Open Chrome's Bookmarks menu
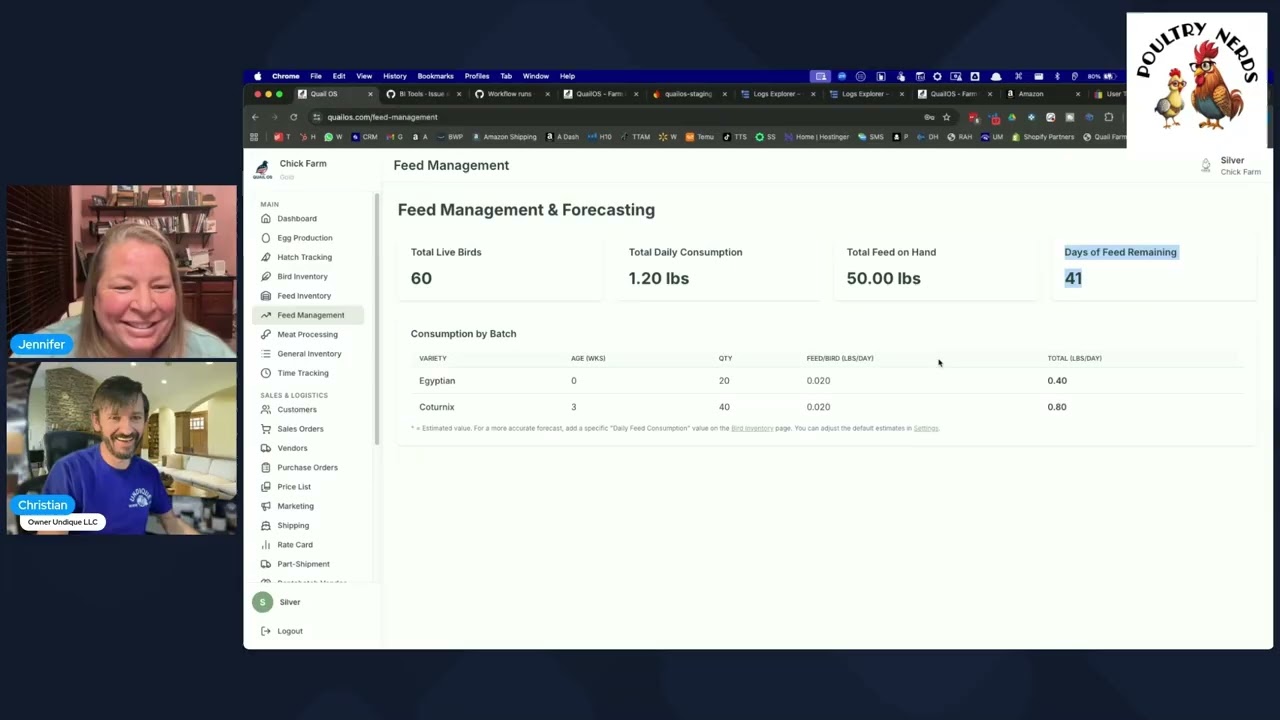This screenshot has width=1280, height=720. 436,76
